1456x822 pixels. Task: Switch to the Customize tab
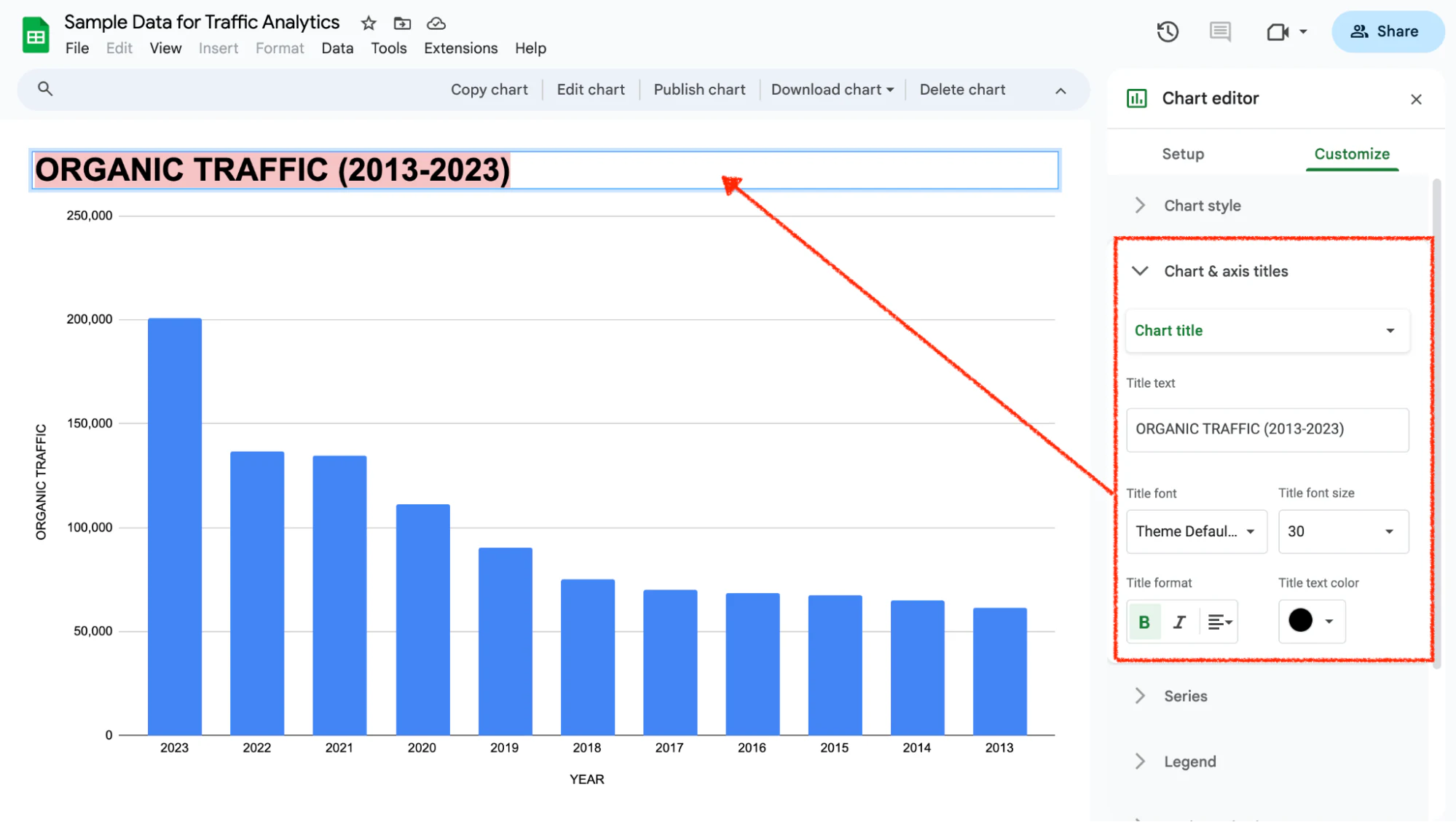click(1352, 154)
